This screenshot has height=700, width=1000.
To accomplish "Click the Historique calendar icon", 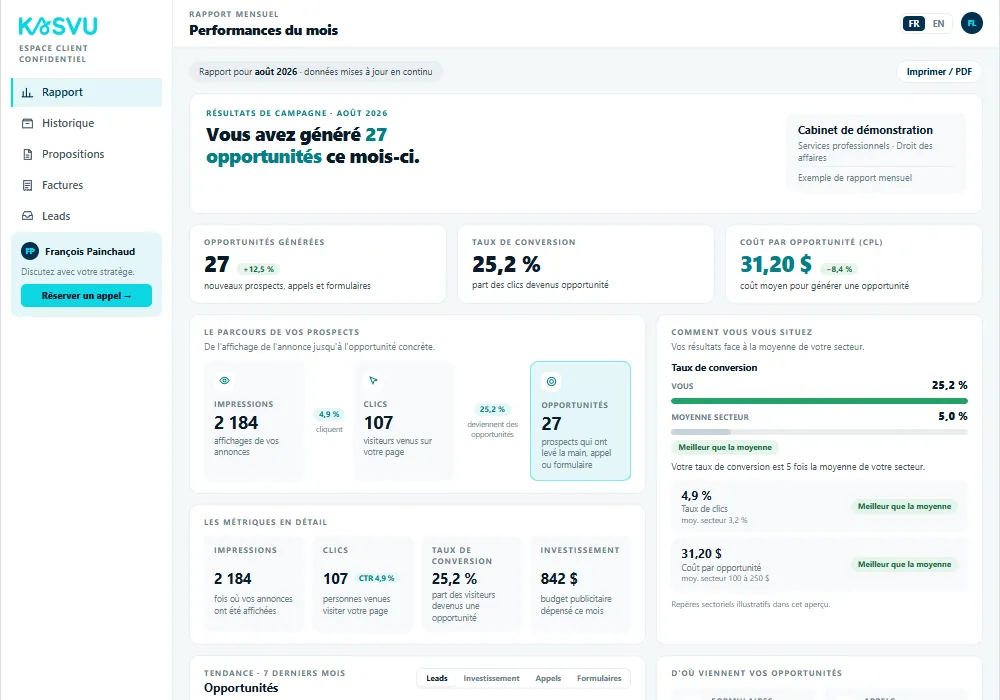I will (27, 123).
